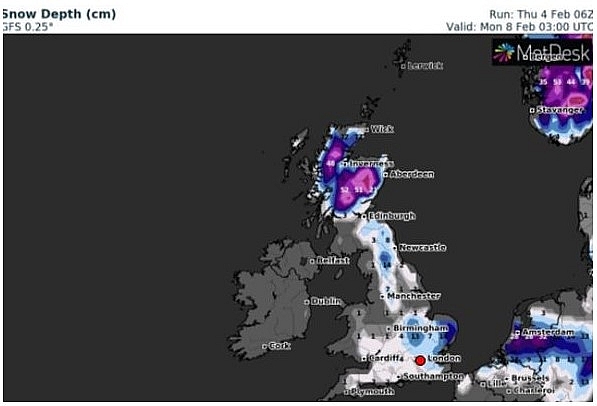Click the Dublin city label

326,301
